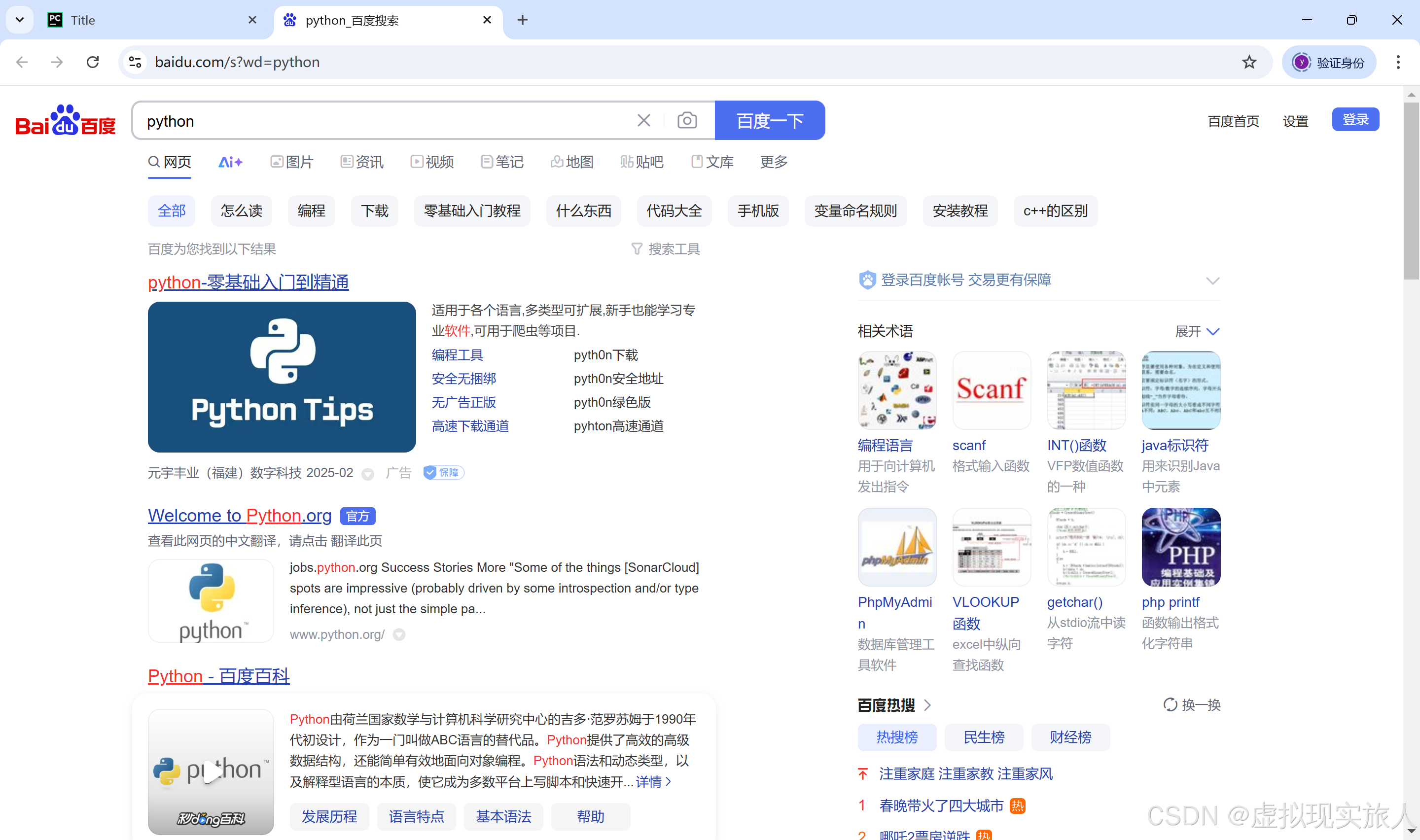Screen dimensions: 1420x840
Task: Click the Baidu logo
Action: coord(66,121)
